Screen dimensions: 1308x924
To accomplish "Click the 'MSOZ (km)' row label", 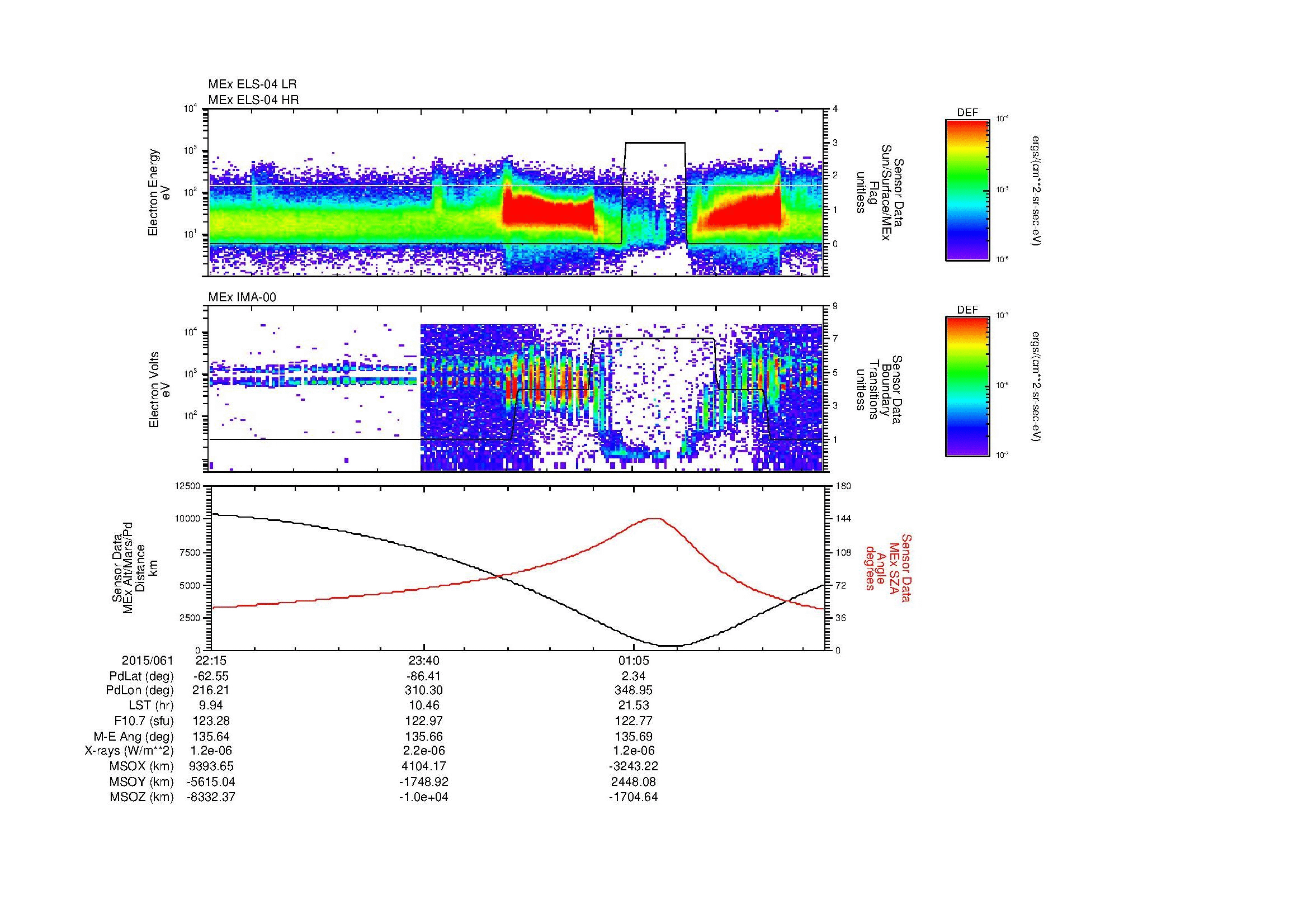I will point(142,797).
